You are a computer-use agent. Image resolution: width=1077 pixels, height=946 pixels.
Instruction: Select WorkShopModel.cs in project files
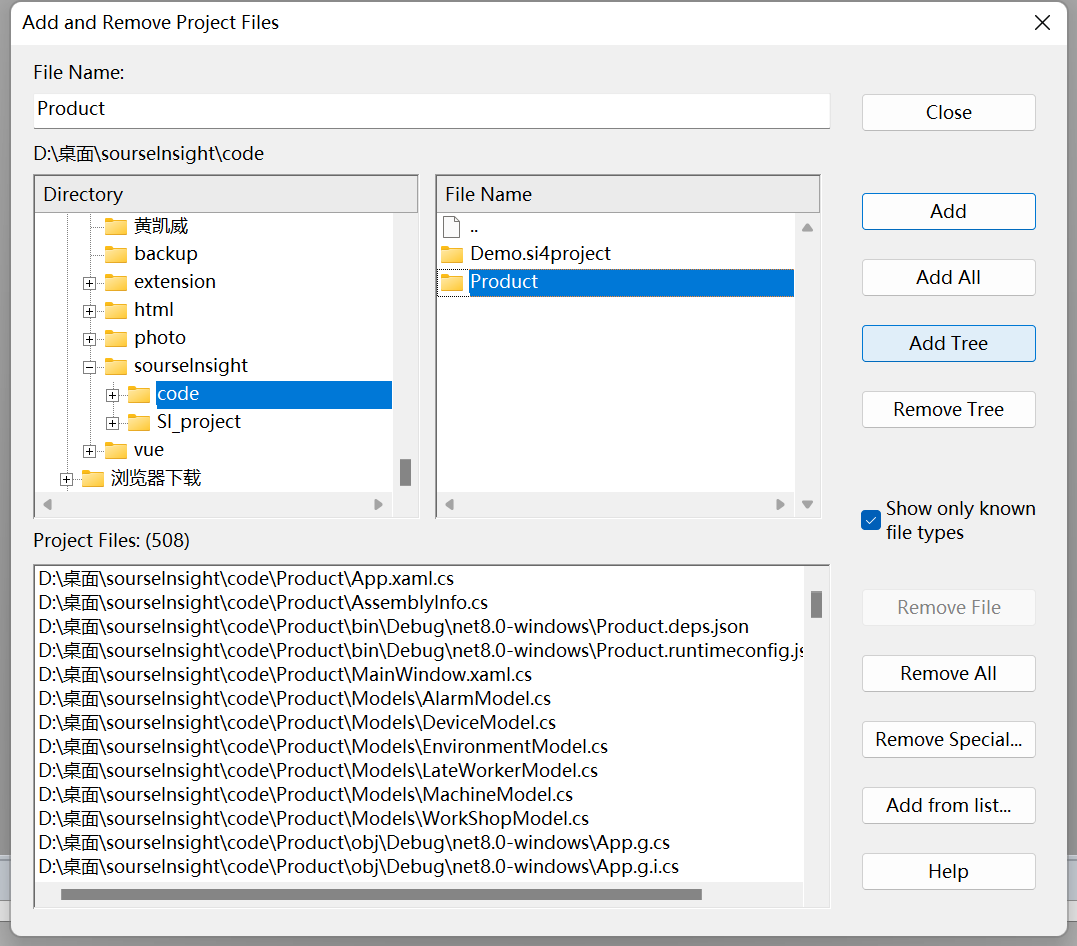pyautogui.click(x=313, y=819)
